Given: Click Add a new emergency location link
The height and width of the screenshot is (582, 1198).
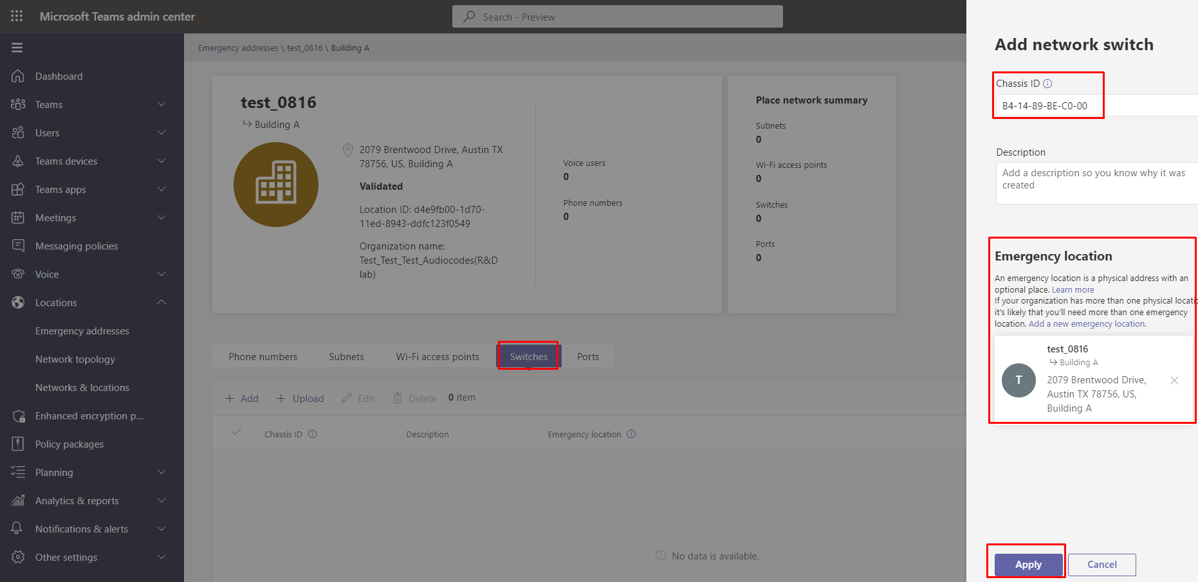Looking at the screenshot, I should tap(1086, 324).
